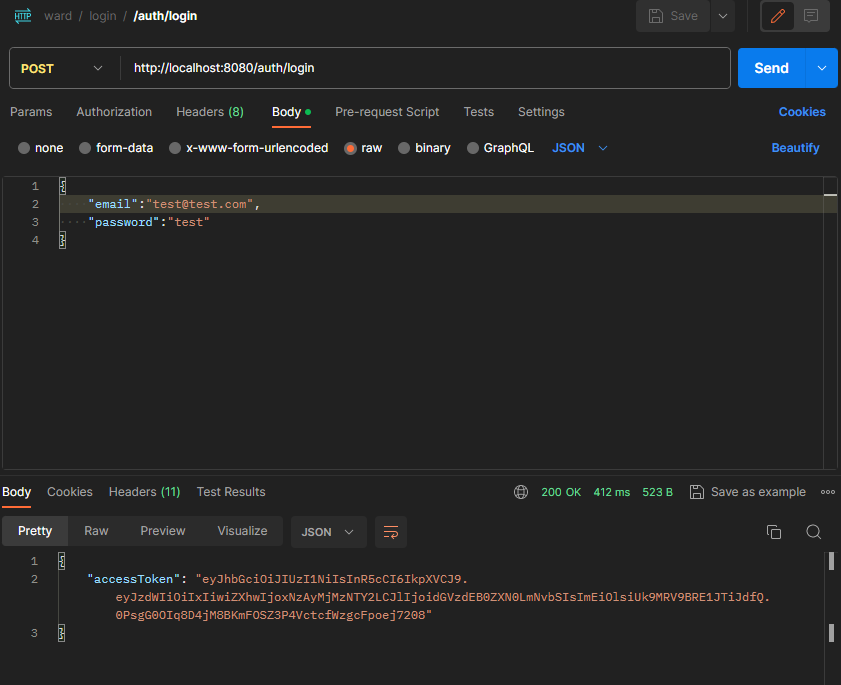Open the Tests tab
This screenshot has width=841, height=685.
[x=478, y=112]
